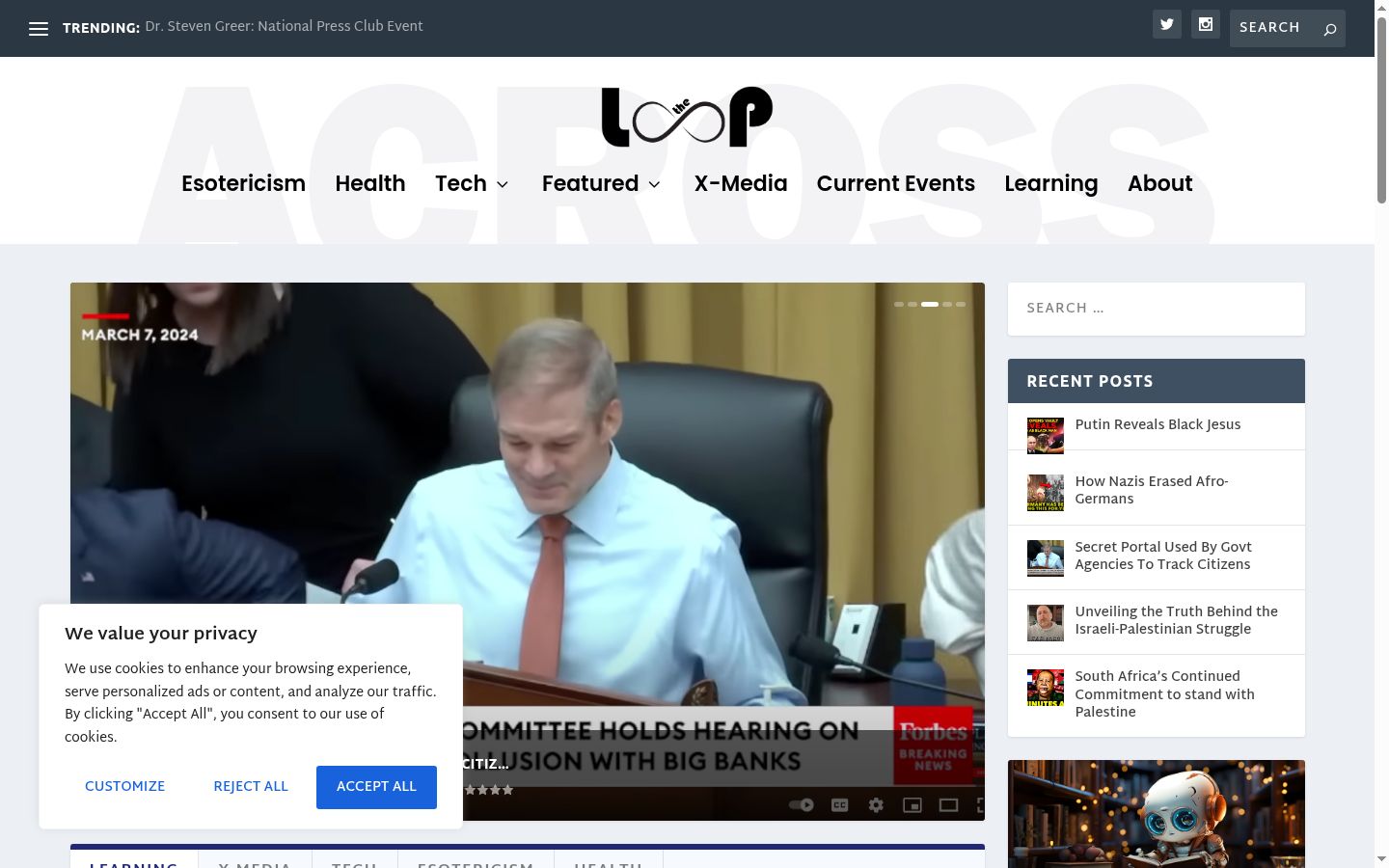The image size is (1389, 868).
Task: Open the Learning nav item
Action: (1051, 183)
